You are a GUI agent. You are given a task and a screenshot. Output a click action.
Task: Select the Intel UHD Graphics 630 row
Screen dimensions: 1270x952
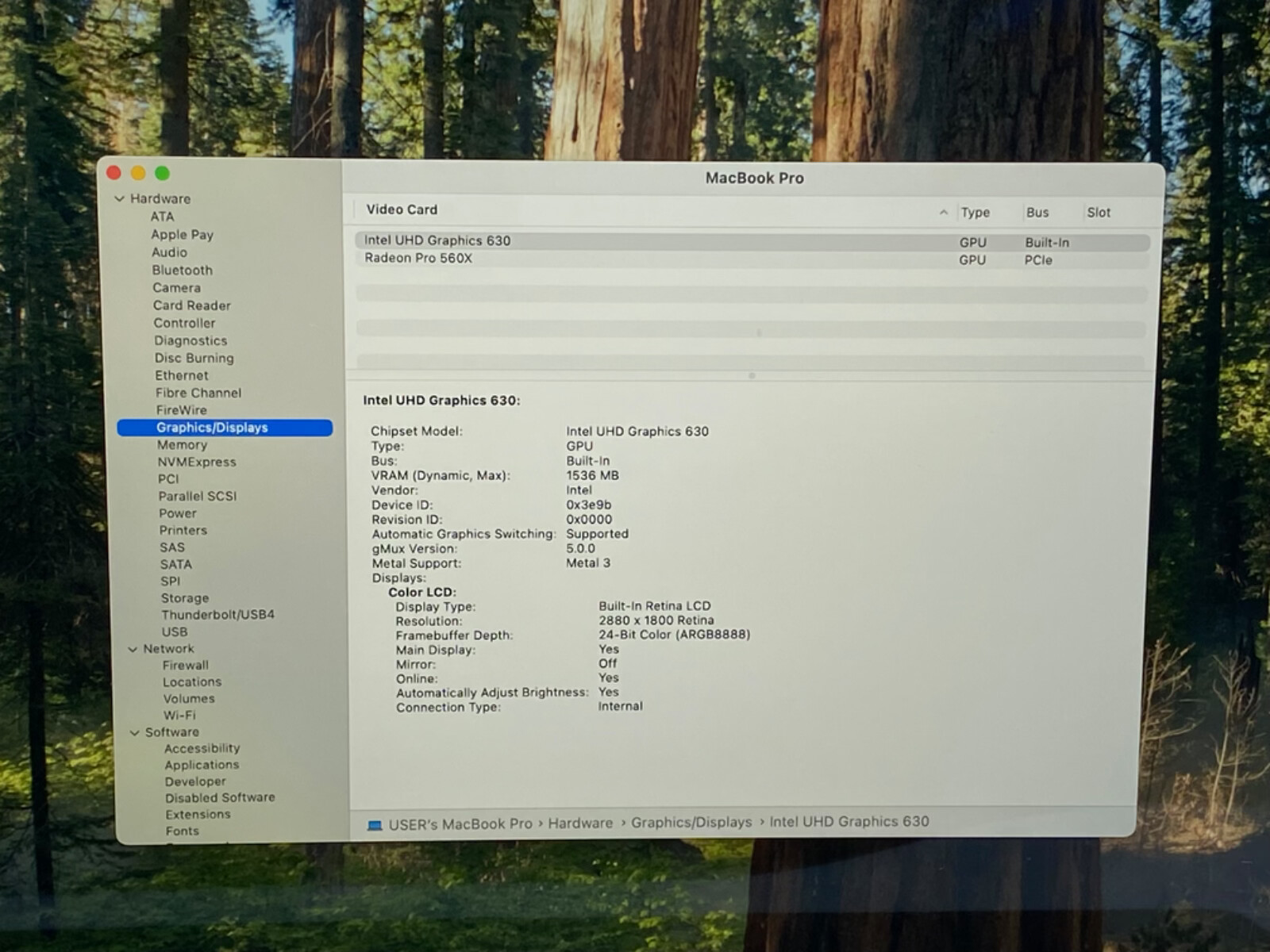pos(752,241)
